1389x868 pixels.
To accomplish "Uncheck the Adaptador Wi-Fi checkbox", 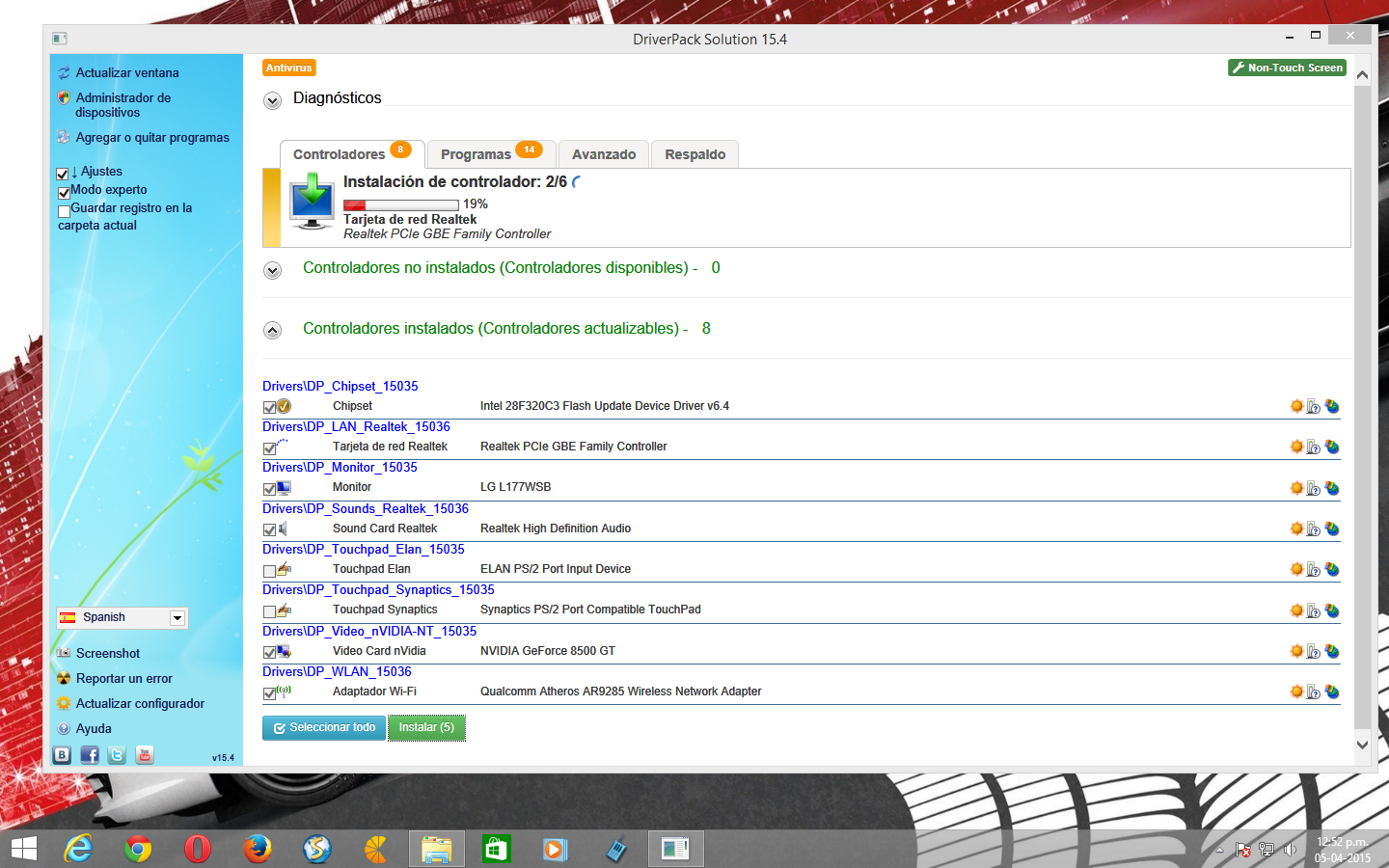I will click(269, 693).
